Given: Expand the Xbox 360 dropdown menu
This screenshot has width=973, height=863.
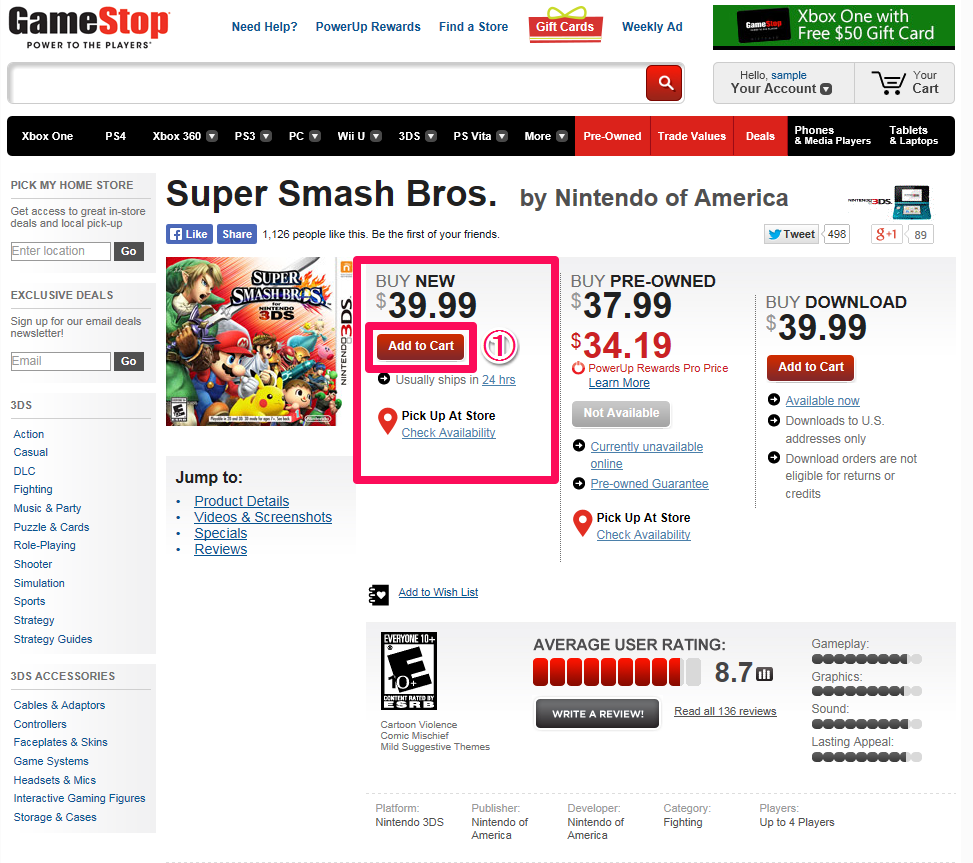Looking at the screenshot, I should point(212,136).
